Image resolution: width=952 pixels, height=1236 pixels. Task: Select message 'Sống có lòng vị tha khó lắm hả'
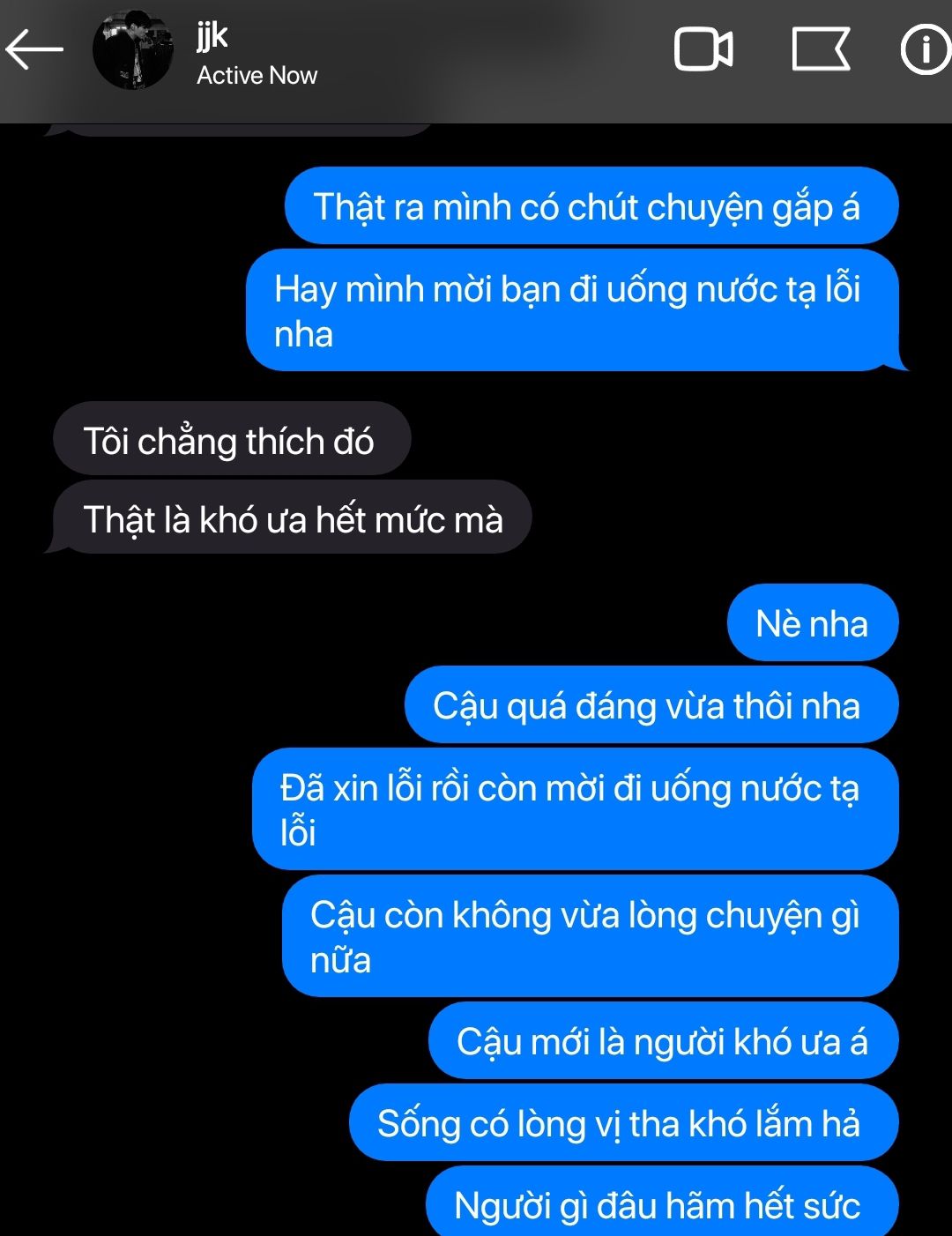[623, 1122]
